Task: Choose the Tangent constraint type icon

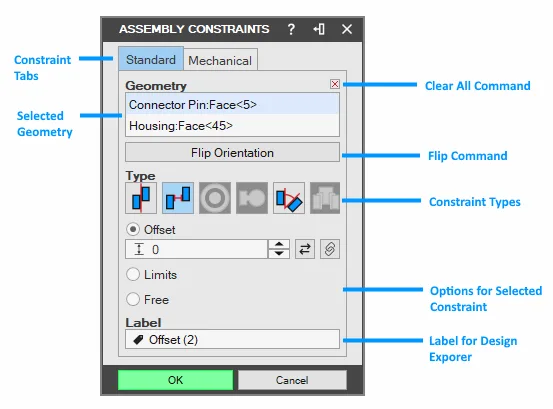Action: 252,198
